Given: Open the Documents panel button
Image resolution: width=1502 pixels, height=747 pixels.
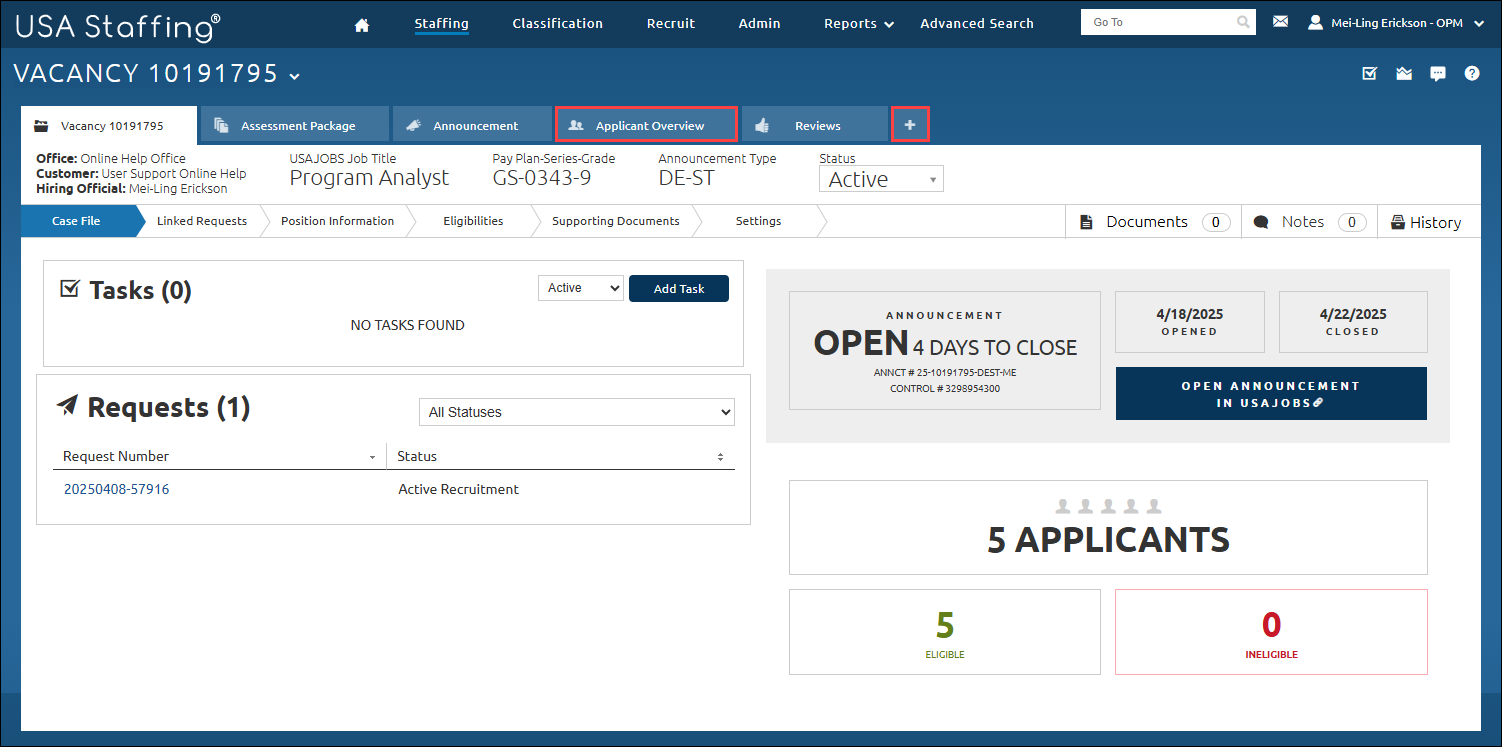Looking at the screenshot, I should tap(1153, 222).
